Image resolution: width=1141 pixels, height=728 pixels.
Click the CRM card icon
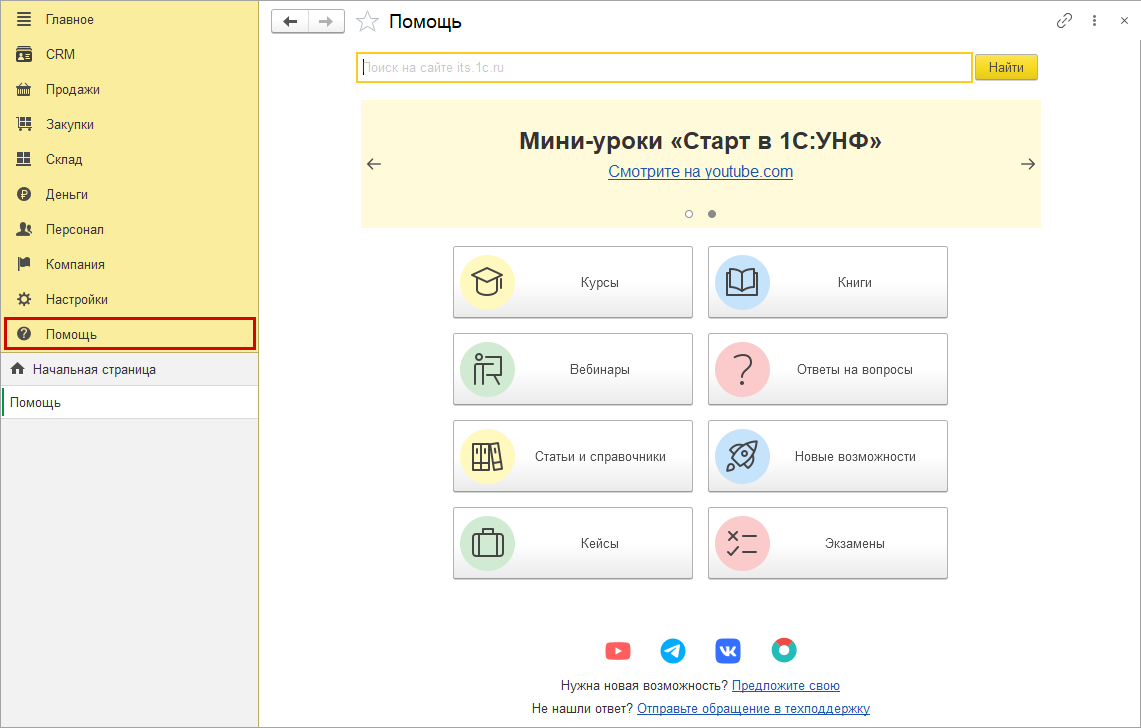tap(24, 54)
